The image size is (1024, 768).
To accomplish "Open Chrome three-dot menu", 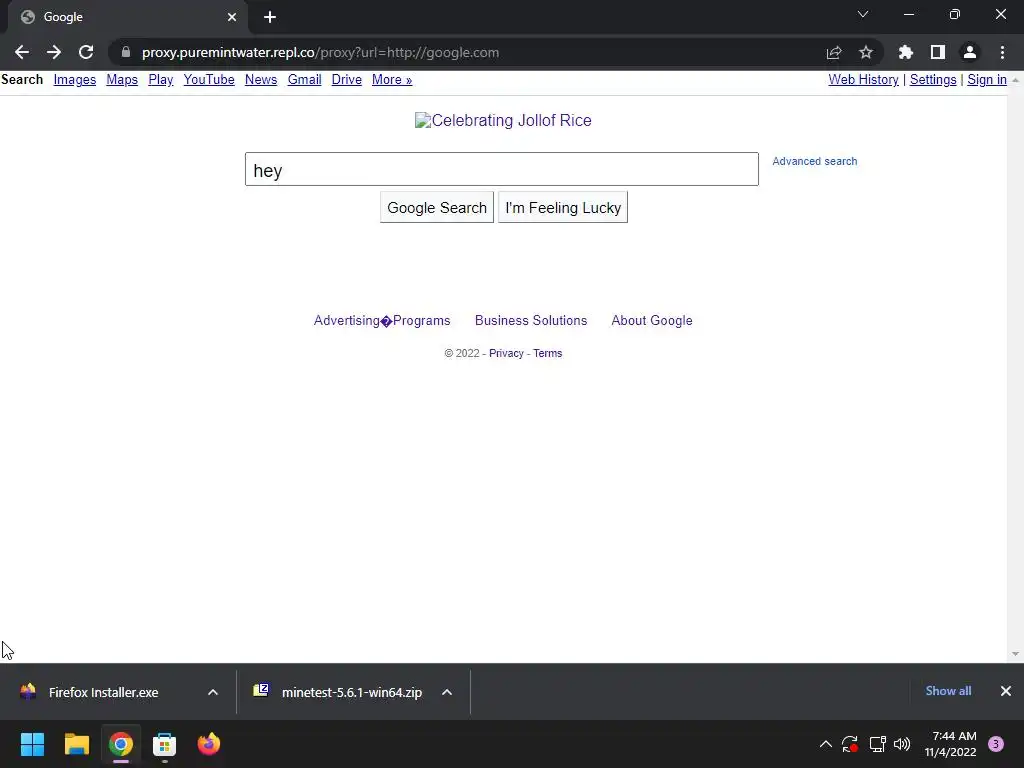I will coord(1002,52).
